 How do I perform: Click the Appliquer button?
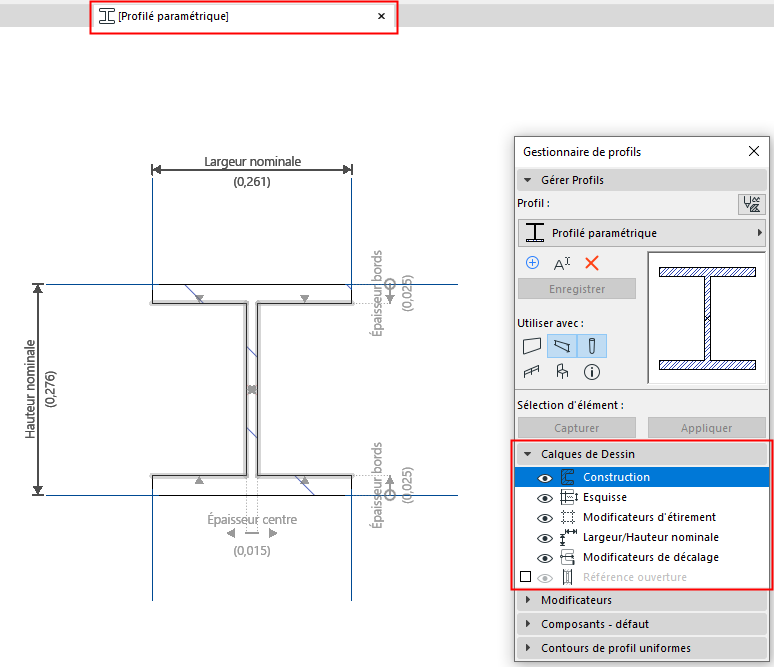coord(707,428)
